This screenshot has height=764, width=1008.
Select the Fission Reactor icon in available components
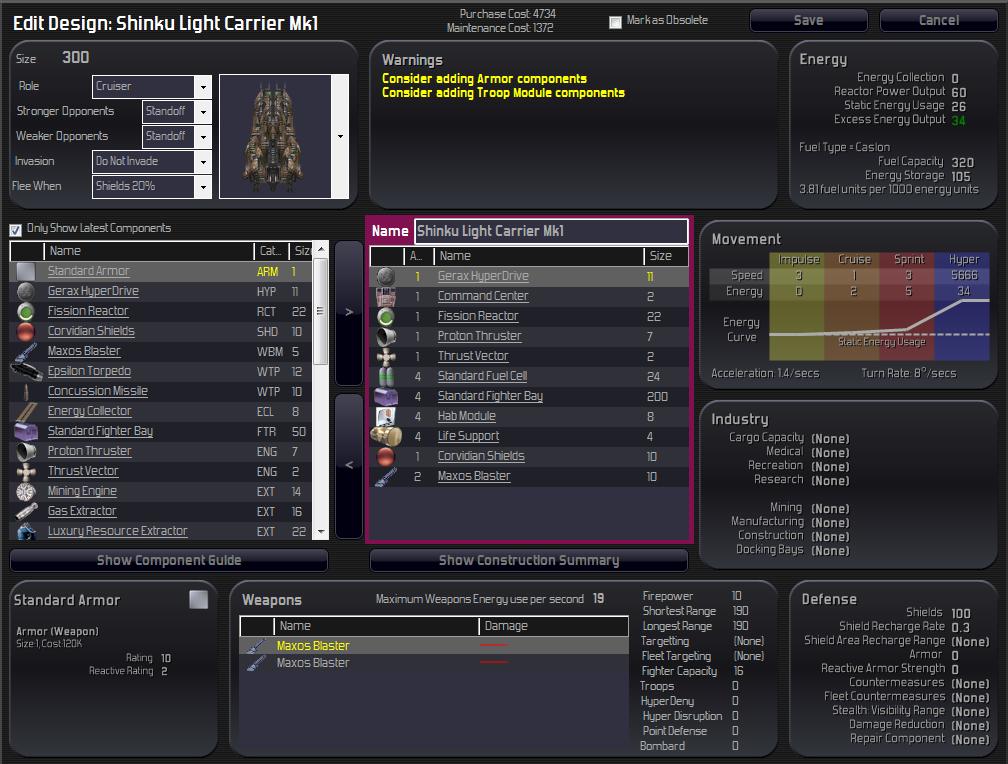click(x=26, y=311)
